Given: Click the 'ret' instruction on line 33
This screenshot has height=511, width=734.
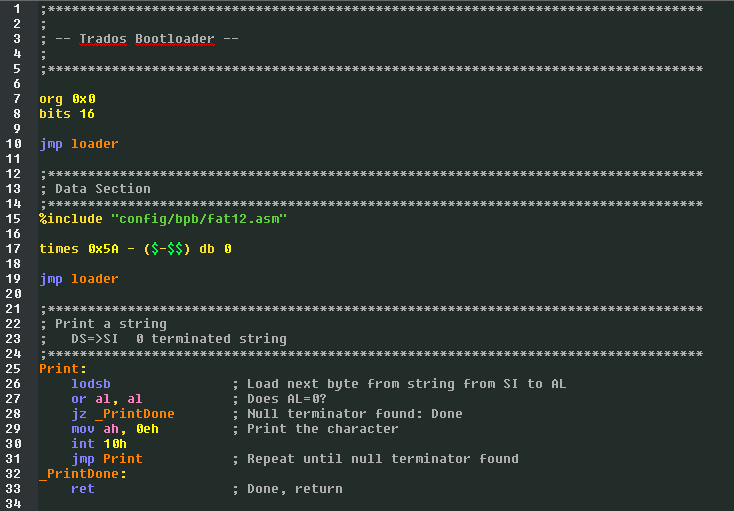Looking at the screenshot, I should [83, 489].
